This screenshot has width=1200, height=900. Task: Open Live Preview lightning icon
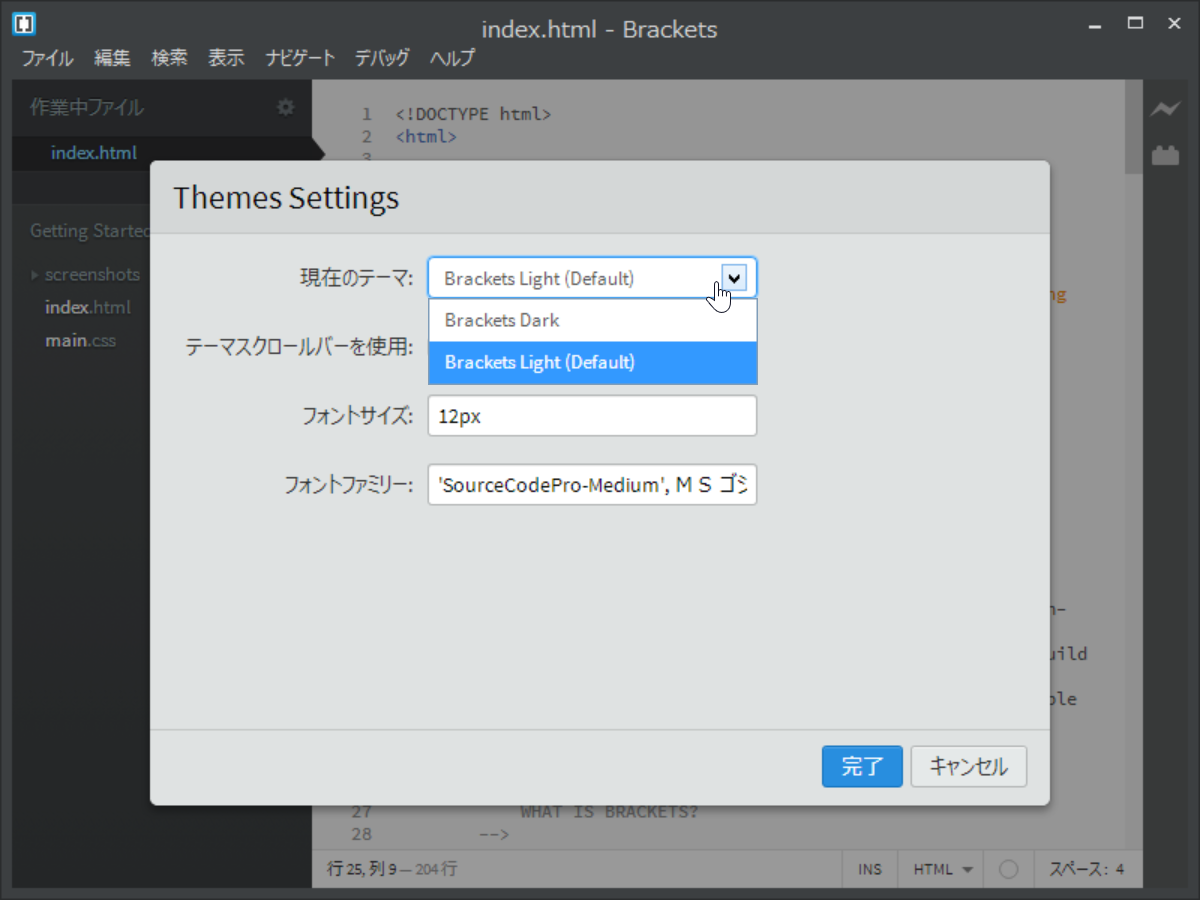[x=1164, y=109]
